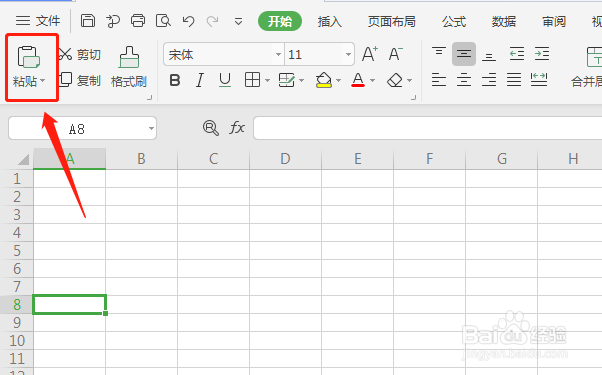The height and width of the screenshot is (375, 602).
Task: Apply cell borders icon
Action: tap(252, 80)
